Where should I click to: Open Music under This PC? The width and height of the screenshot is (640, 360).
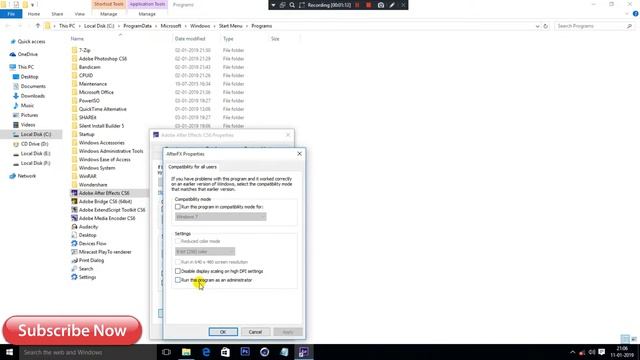click(27, 106)
